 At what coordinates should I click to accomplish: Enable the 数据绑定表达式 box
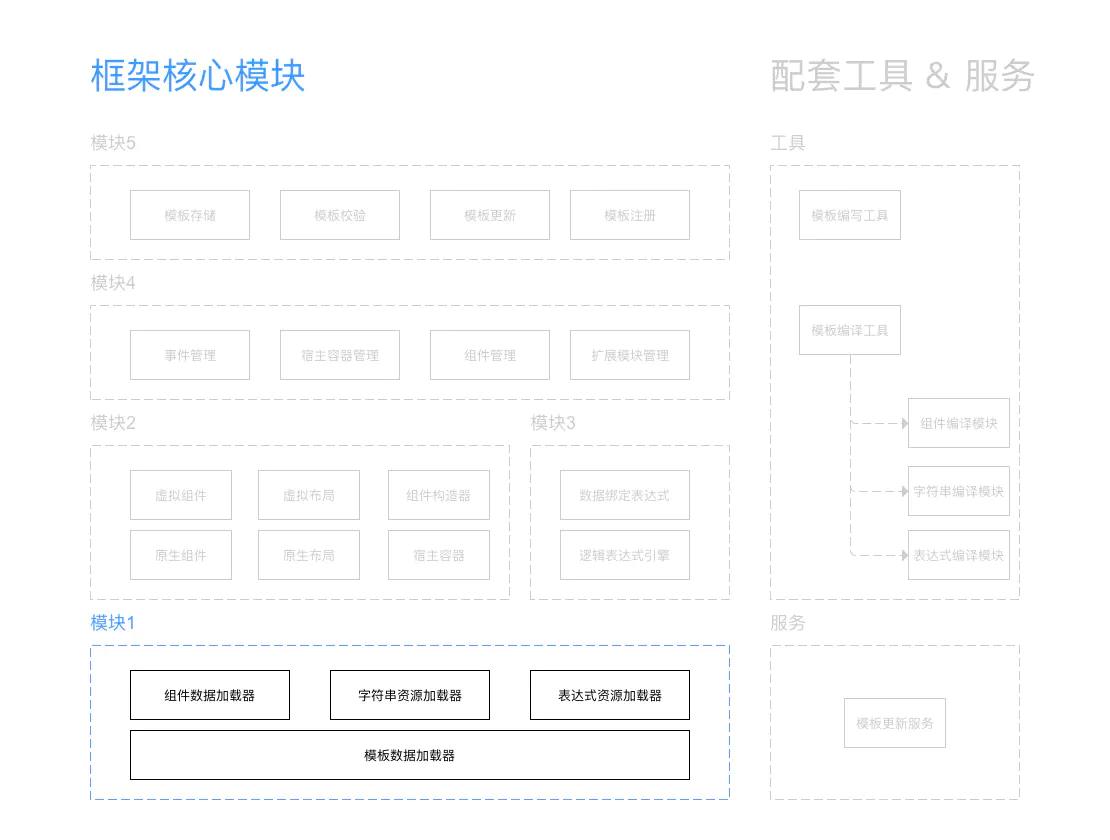(622, 494)
